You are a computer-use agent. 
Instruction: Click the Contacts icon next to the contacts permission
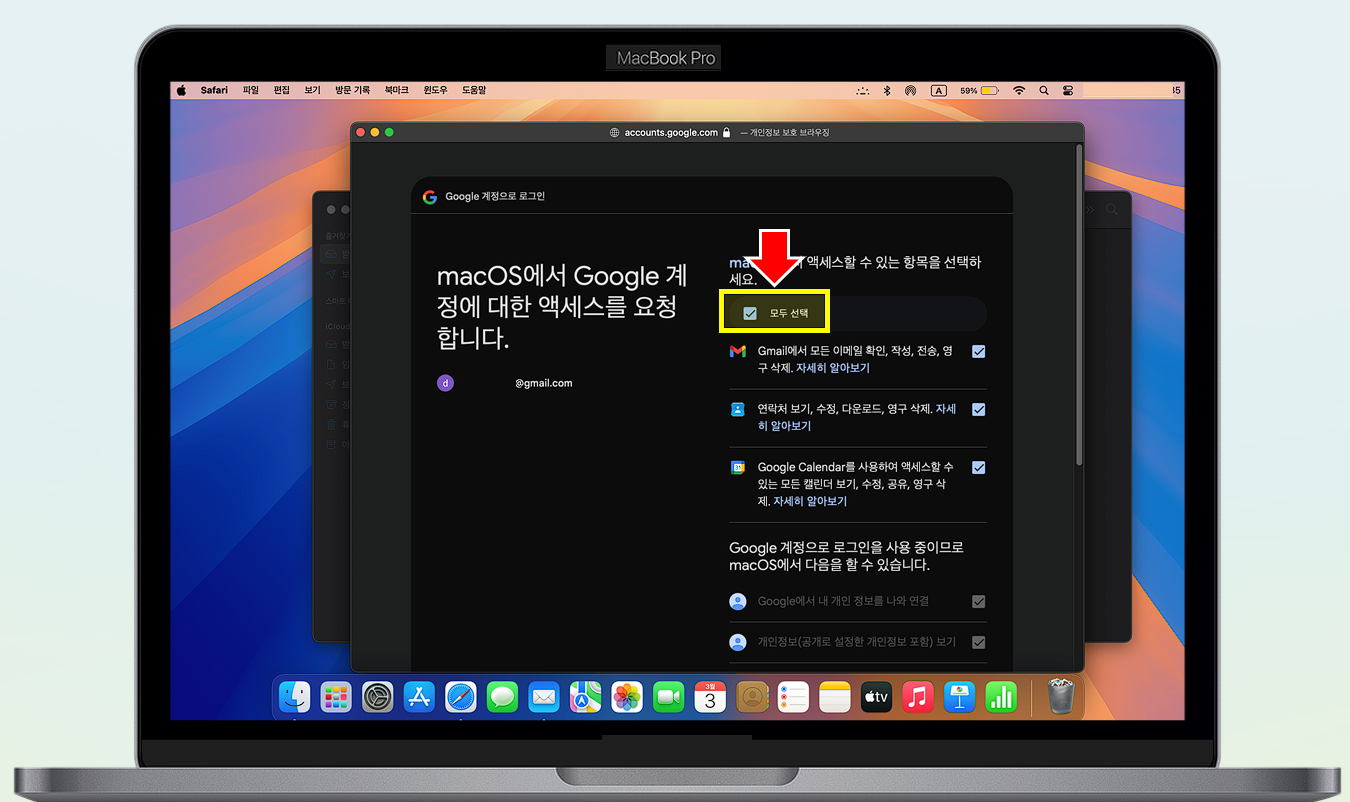point(738,409)
